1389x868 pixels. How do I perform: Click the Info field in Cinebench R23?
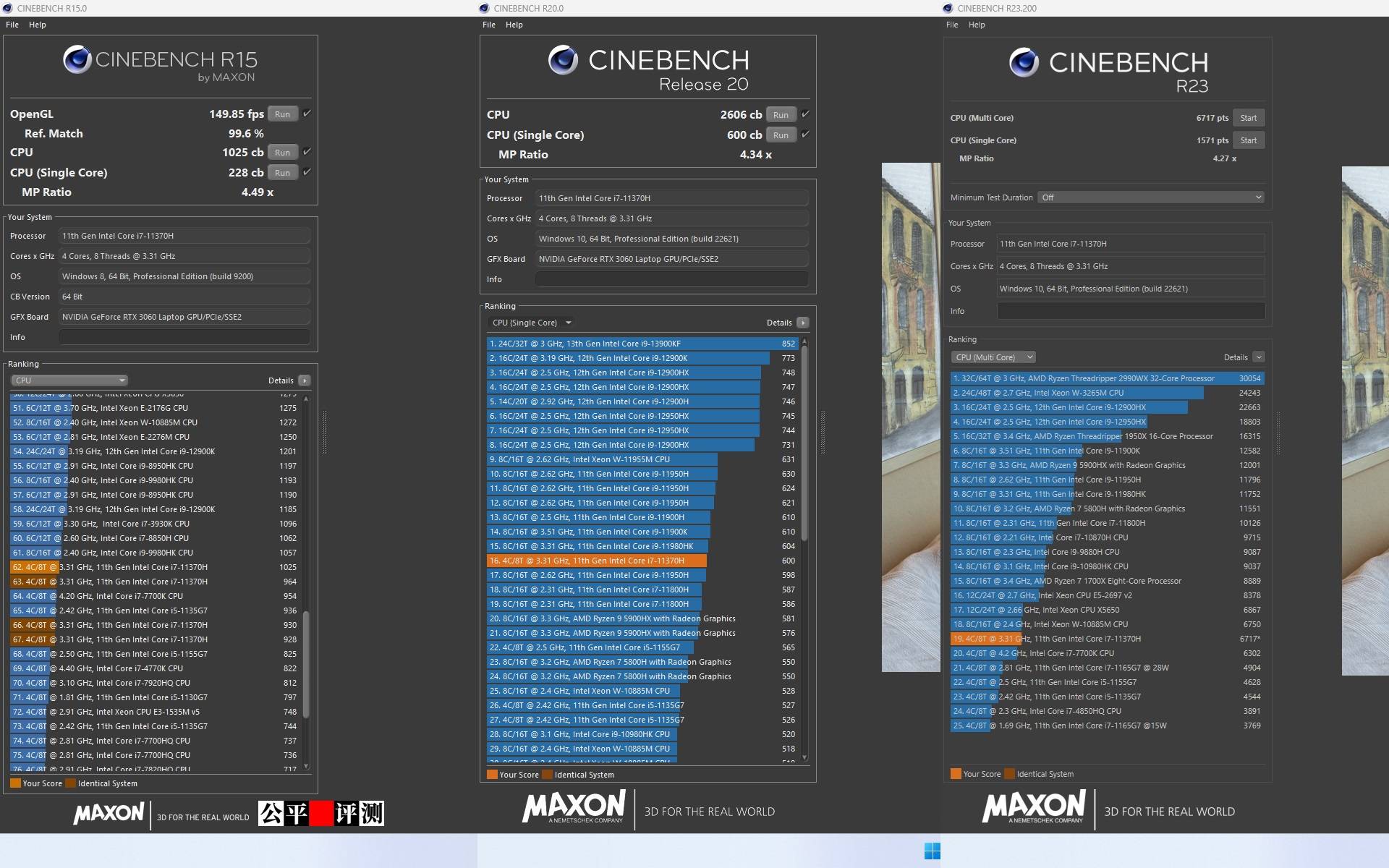1131,311
